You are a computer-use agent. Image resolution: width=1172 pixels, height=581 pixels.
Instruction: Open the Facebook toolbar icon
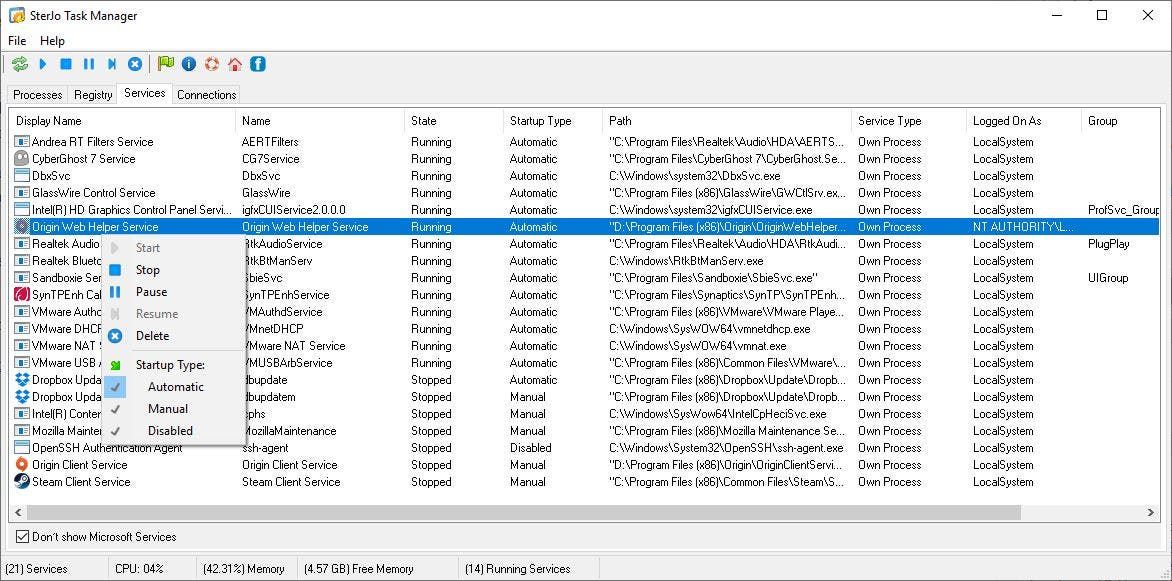pos(258,64)
